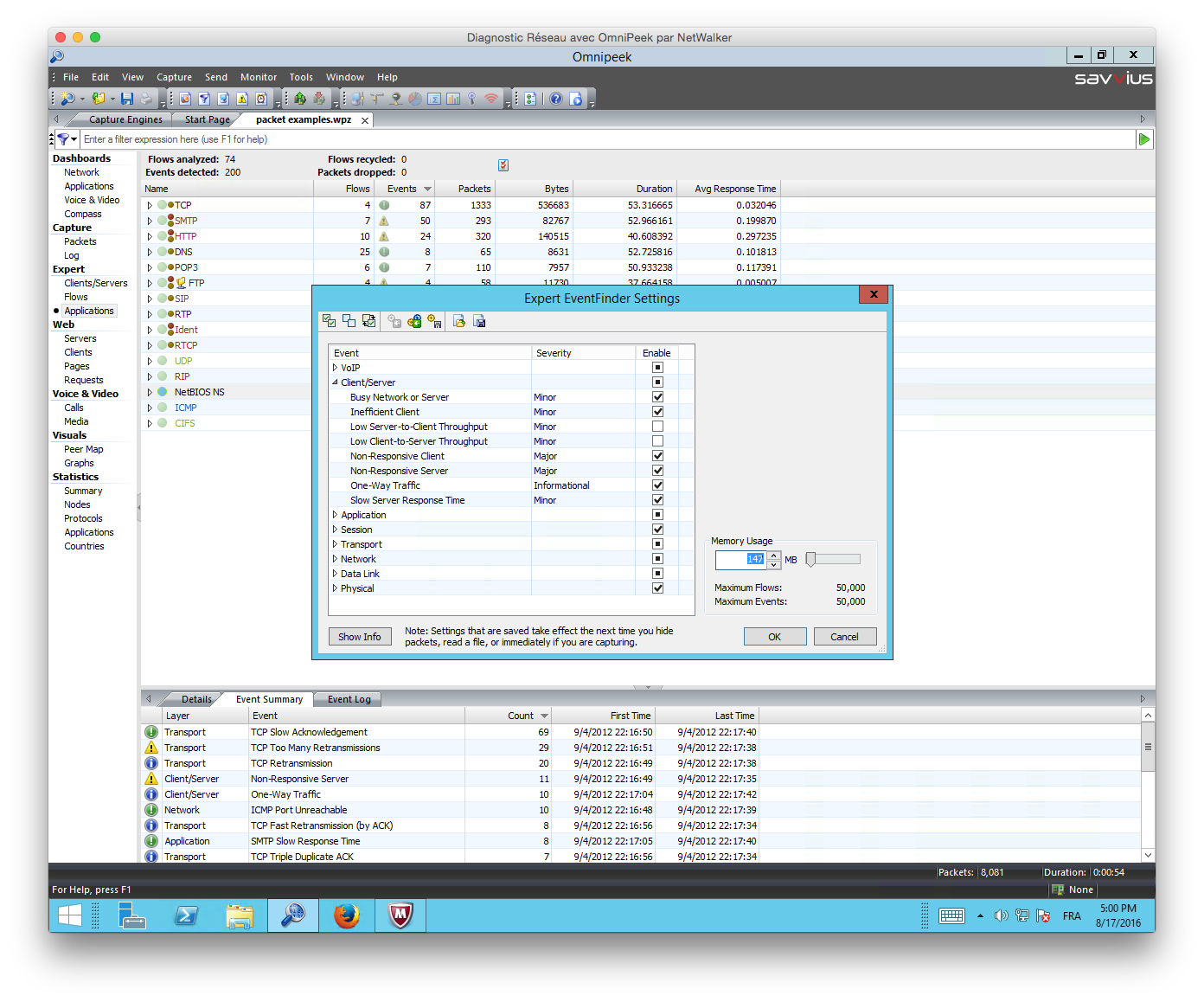Click Memory Usage spinner up arrow
This screenshot has height=1002, width=1204.
pyautogui.click(x=774, y=556)
